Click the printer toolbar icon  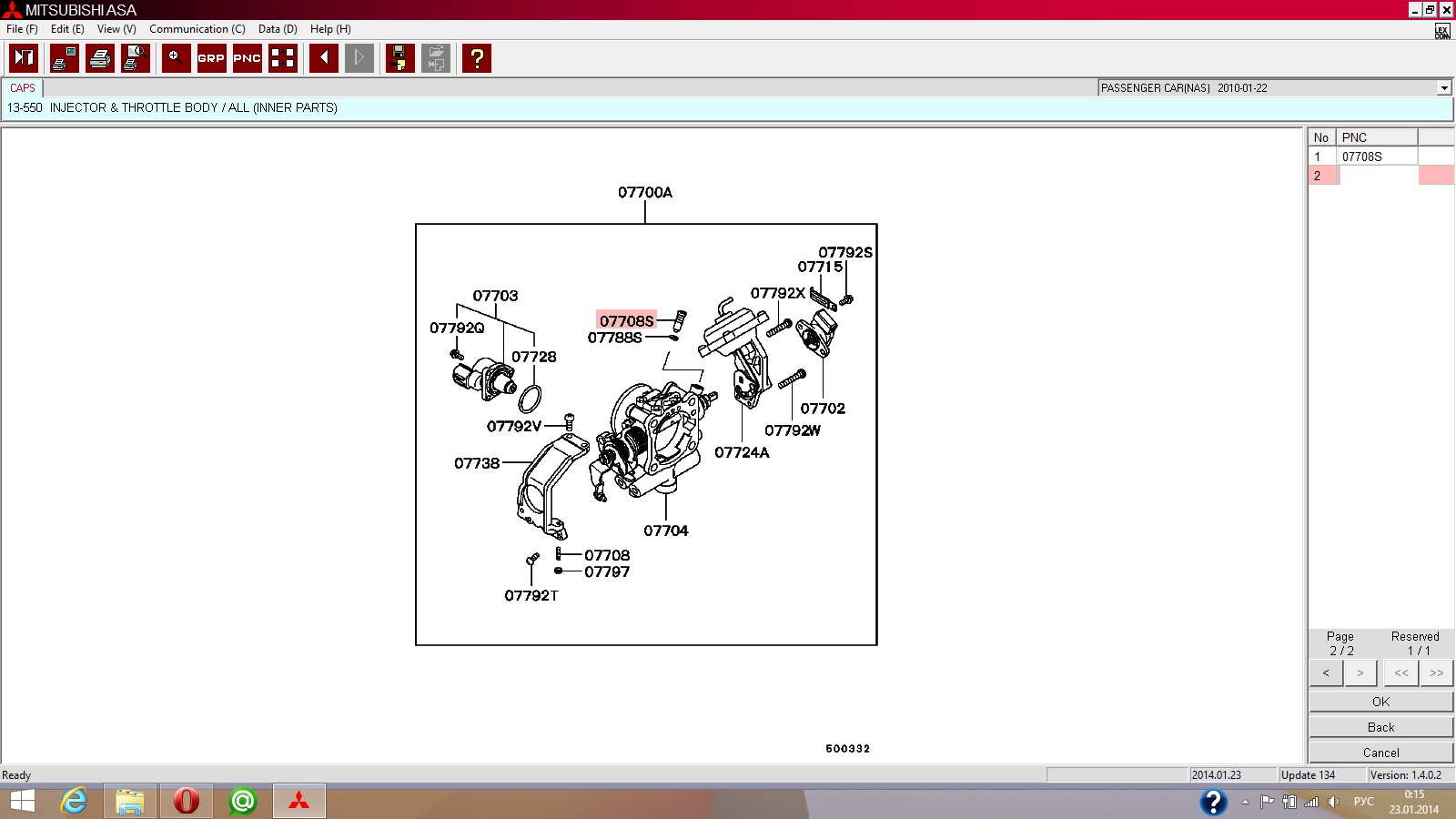[100, 58]
